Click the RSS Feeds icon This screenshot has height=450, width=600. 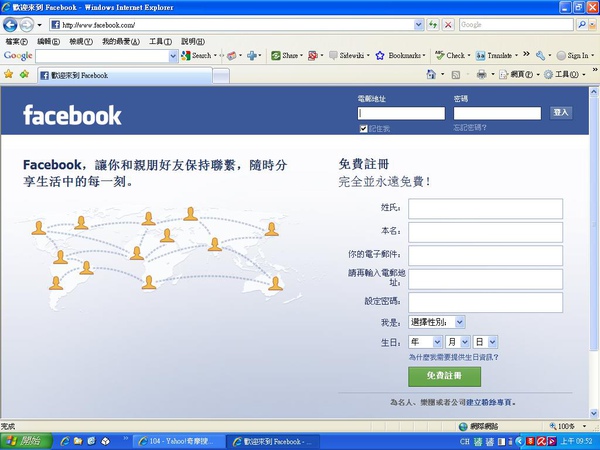tap(455, 75)
